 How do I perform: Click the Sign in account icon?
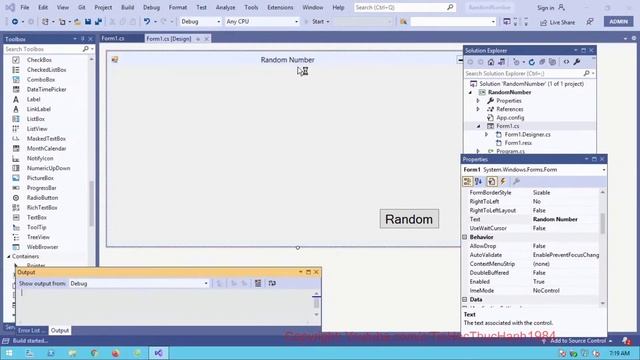click(562, 7)
